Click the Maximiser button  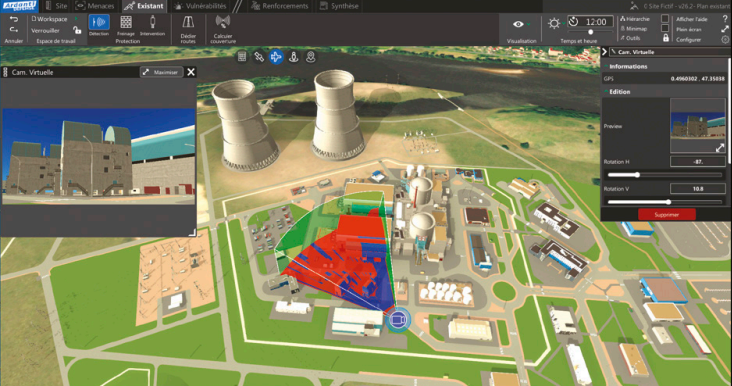pos(162,72)
